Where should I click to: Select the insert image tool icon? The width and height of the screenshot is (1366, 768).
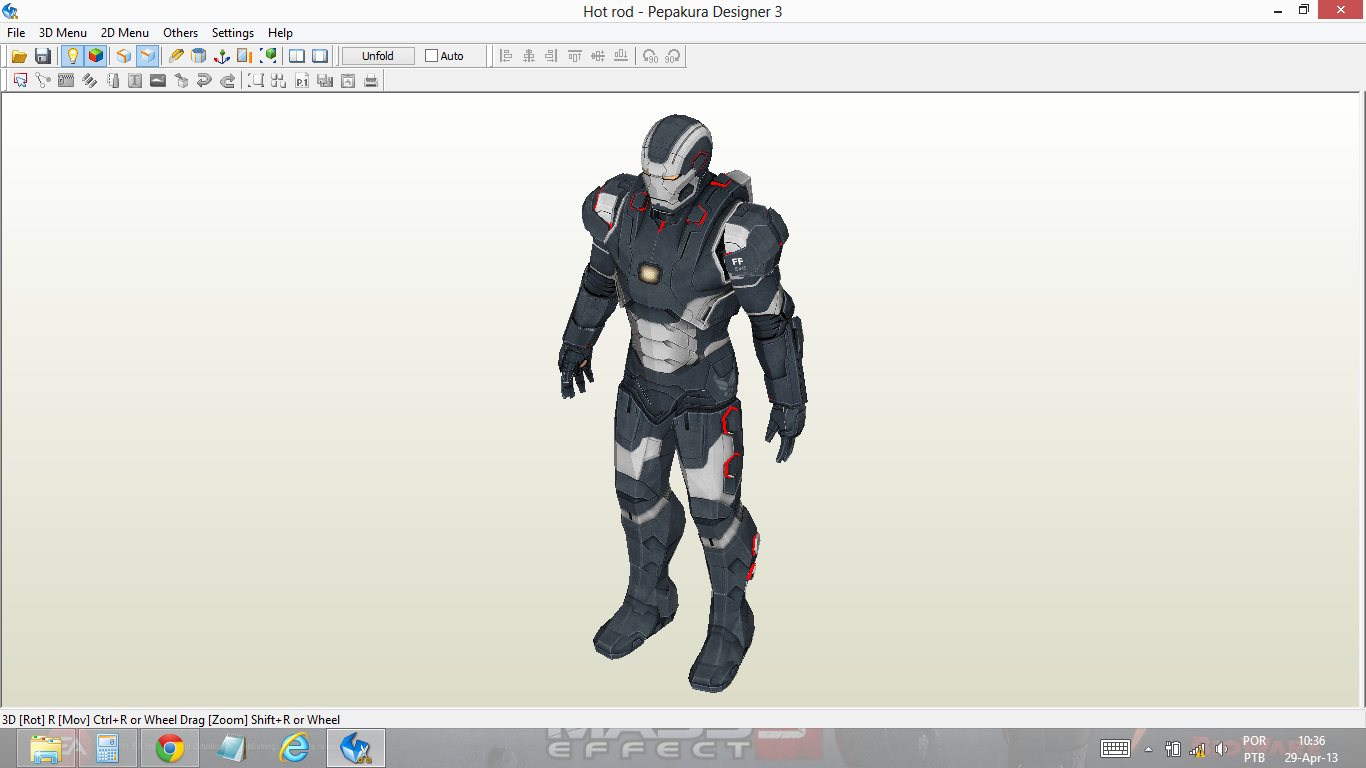coord(158,80)
